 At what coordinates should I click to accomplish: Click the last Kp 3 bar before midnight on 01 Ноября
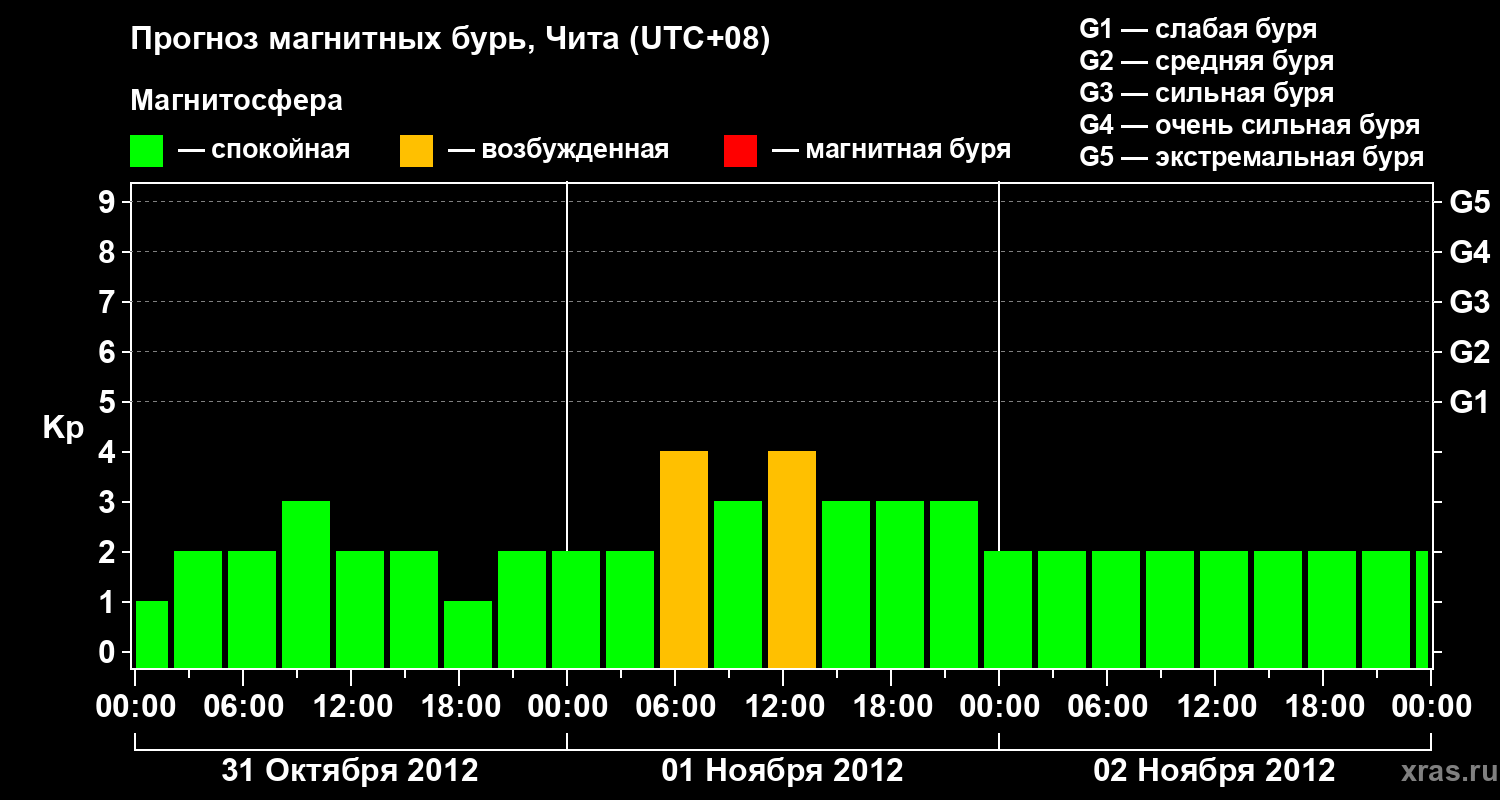point(954,585)
